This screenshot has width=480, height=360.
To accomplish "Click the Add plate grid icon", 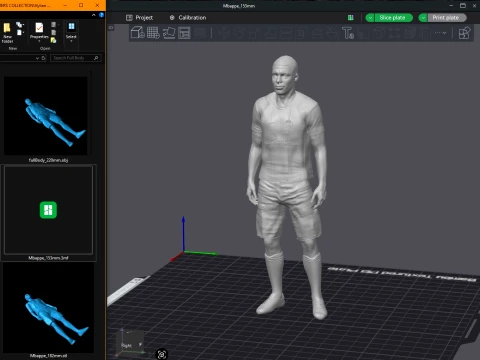I will click(153, 33).
